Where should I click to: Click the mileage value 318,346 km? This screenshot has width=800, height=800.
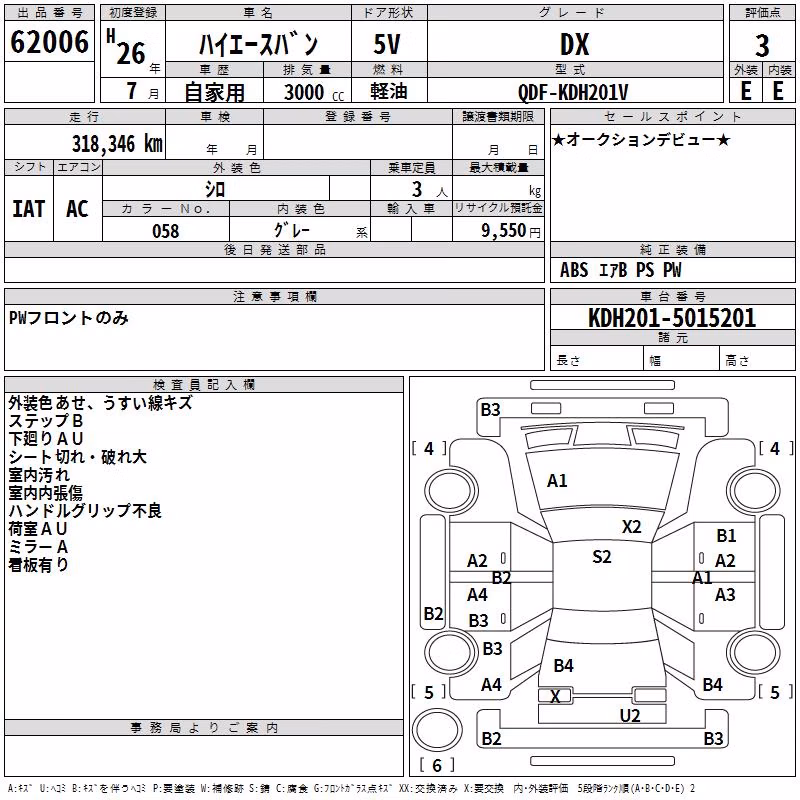coord(117,144)
